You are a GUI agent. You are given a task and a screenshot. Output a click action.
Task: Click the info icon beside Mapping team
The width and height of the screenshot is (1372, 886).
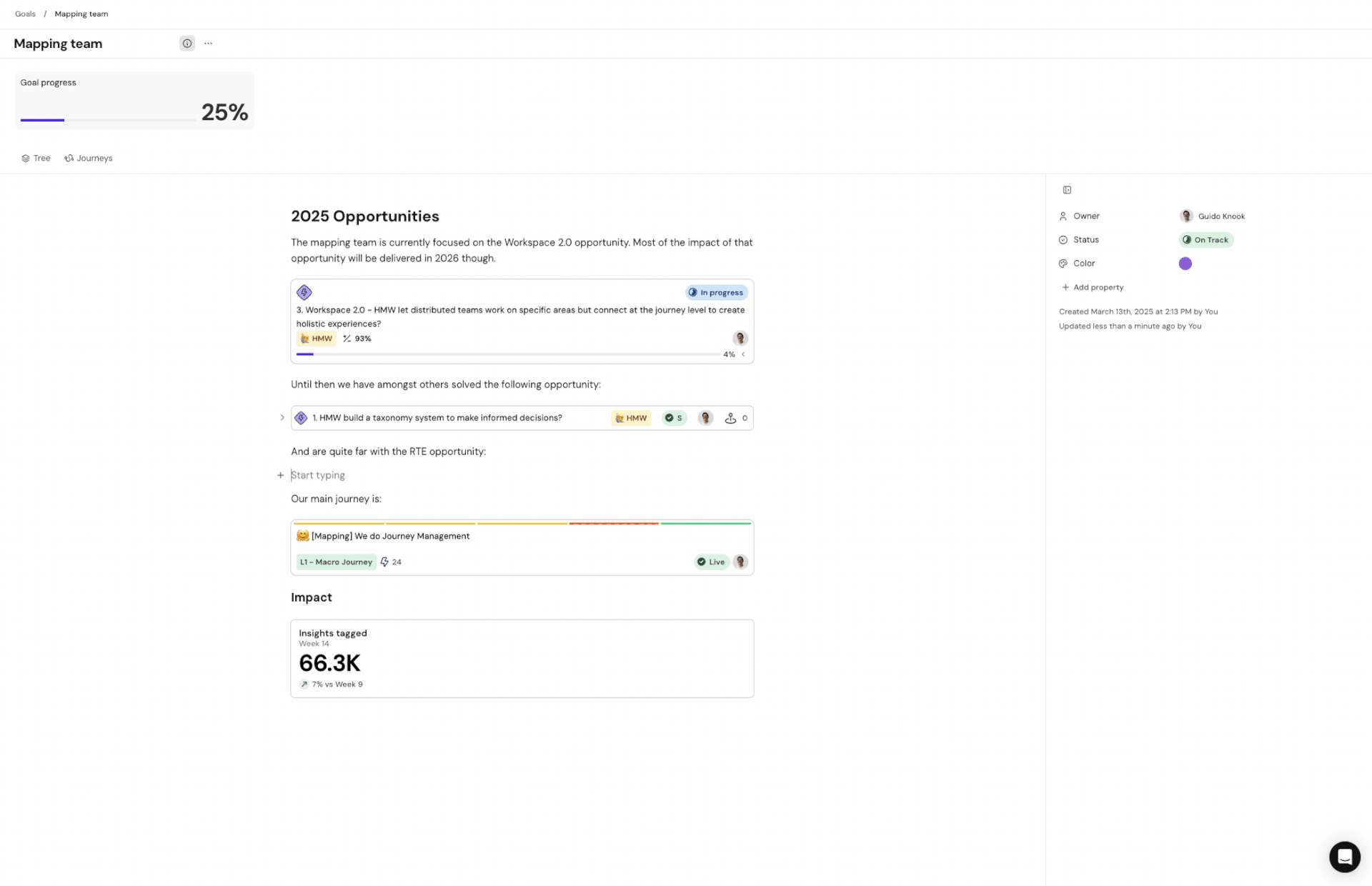187,44
